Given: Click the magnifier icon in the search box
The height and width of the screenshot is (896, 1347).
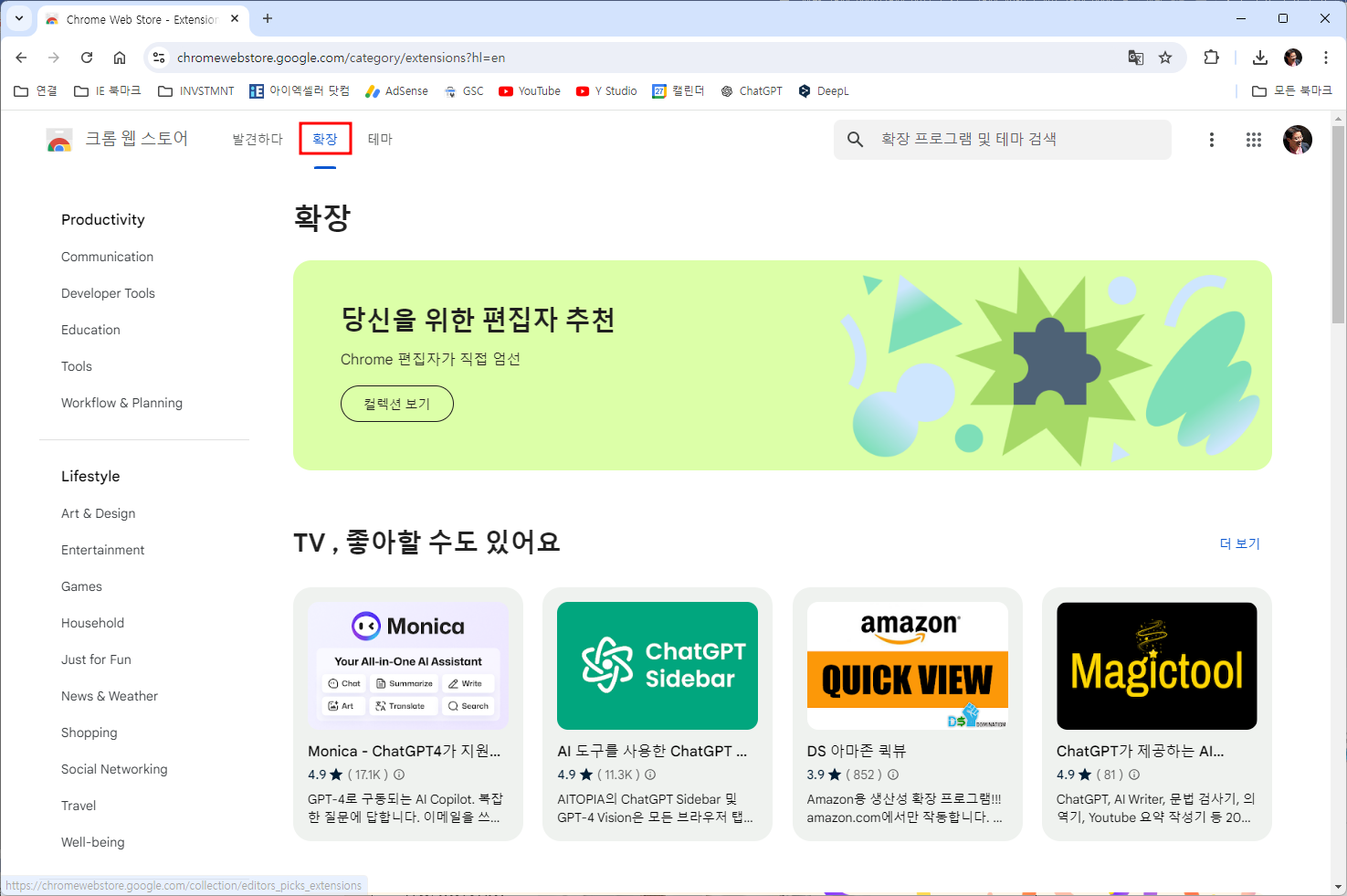Looking at the screenshot, I should (x=856, y=139).
